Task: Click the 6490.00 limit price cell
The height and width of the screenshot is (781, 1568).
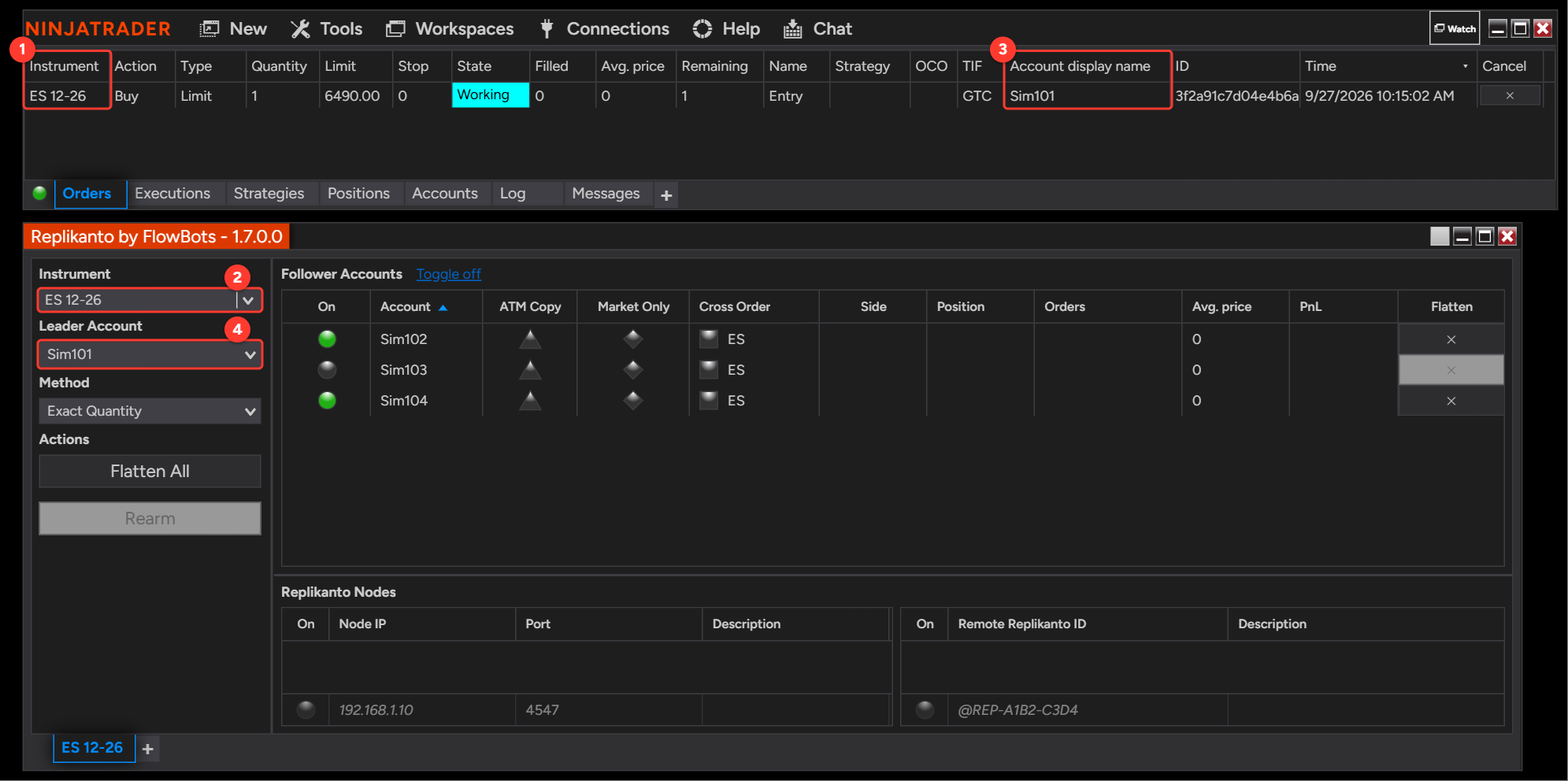Action: coord(355,96)
